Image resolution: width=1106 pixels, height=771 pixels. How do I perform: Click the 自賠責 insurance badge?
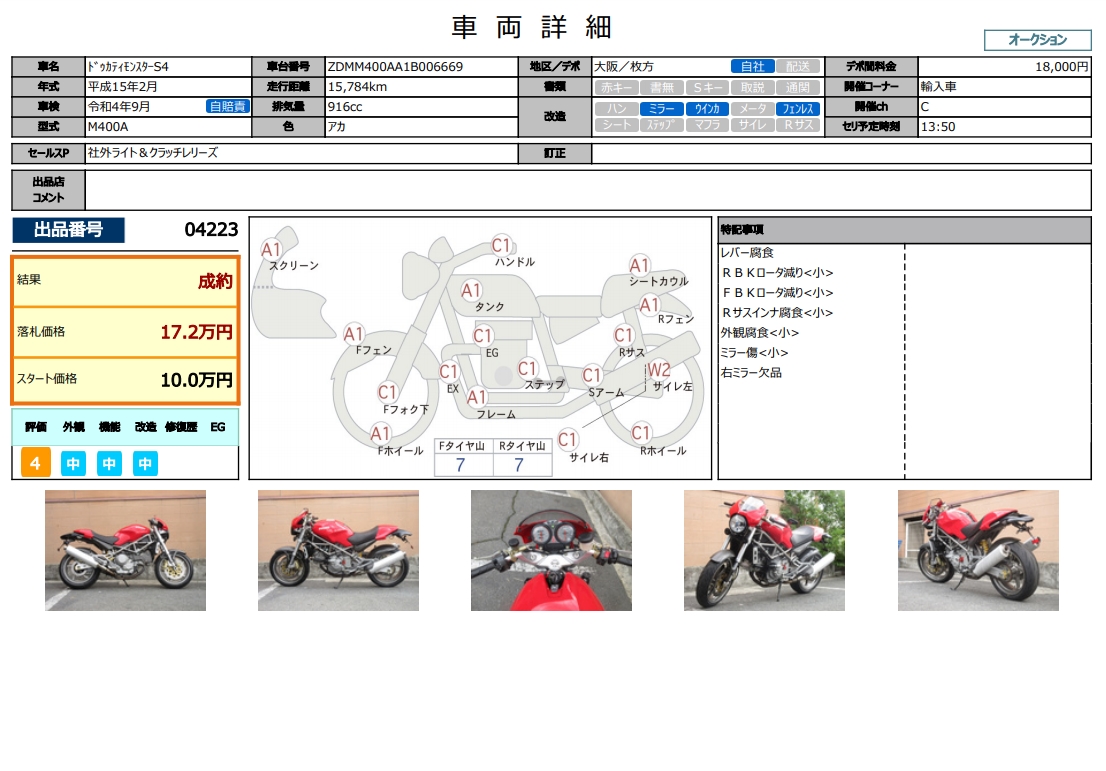coord(227,107)
